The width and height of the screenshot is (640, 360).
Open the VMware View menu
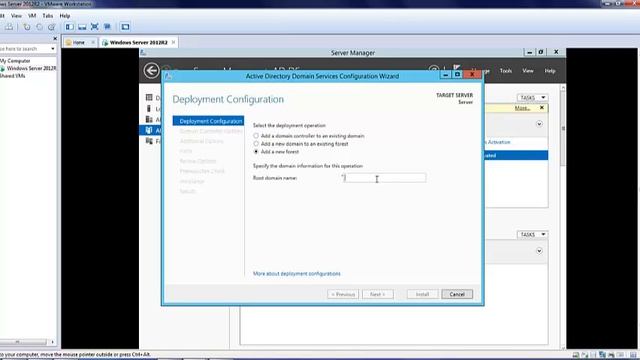[16, 16]
